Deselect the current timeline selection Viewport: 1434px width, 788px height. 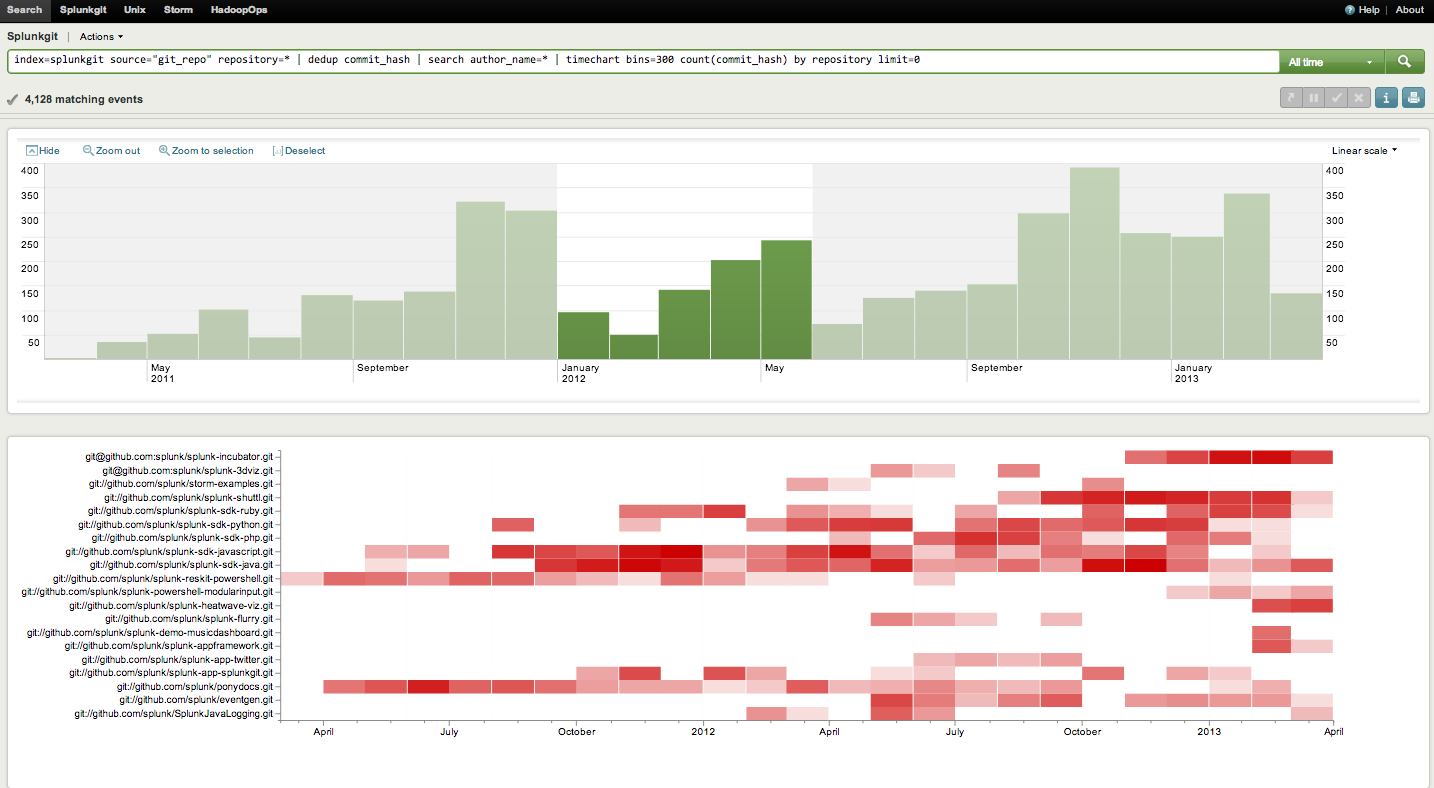pyautogui.click(x=298, y=150)
